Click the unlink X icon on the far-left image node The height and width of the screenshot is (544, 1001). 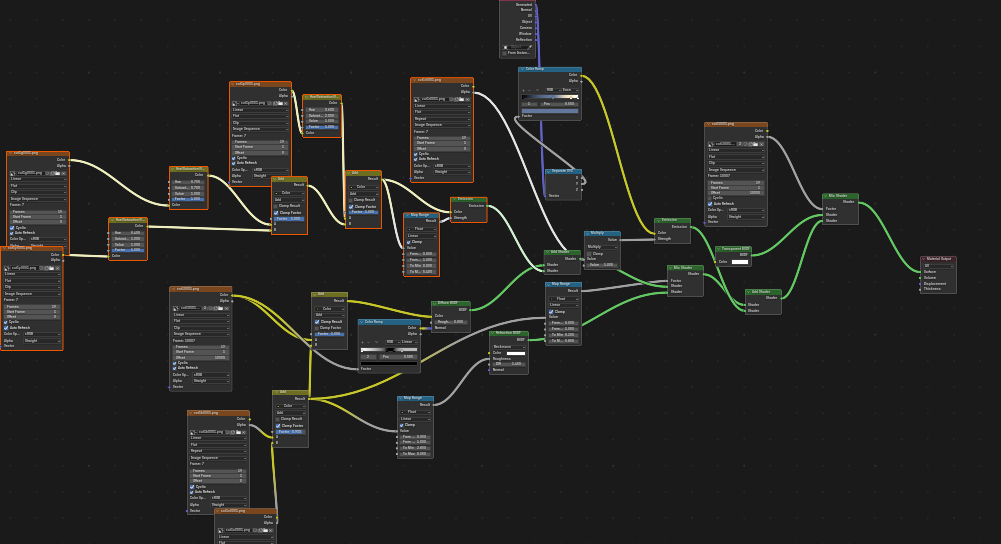[x=64, y=173]
